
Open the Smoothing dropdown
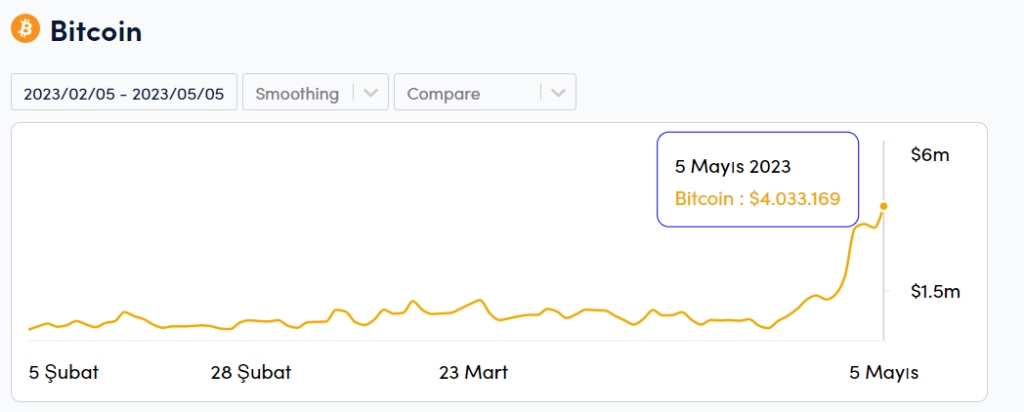(x=297, y=94)
